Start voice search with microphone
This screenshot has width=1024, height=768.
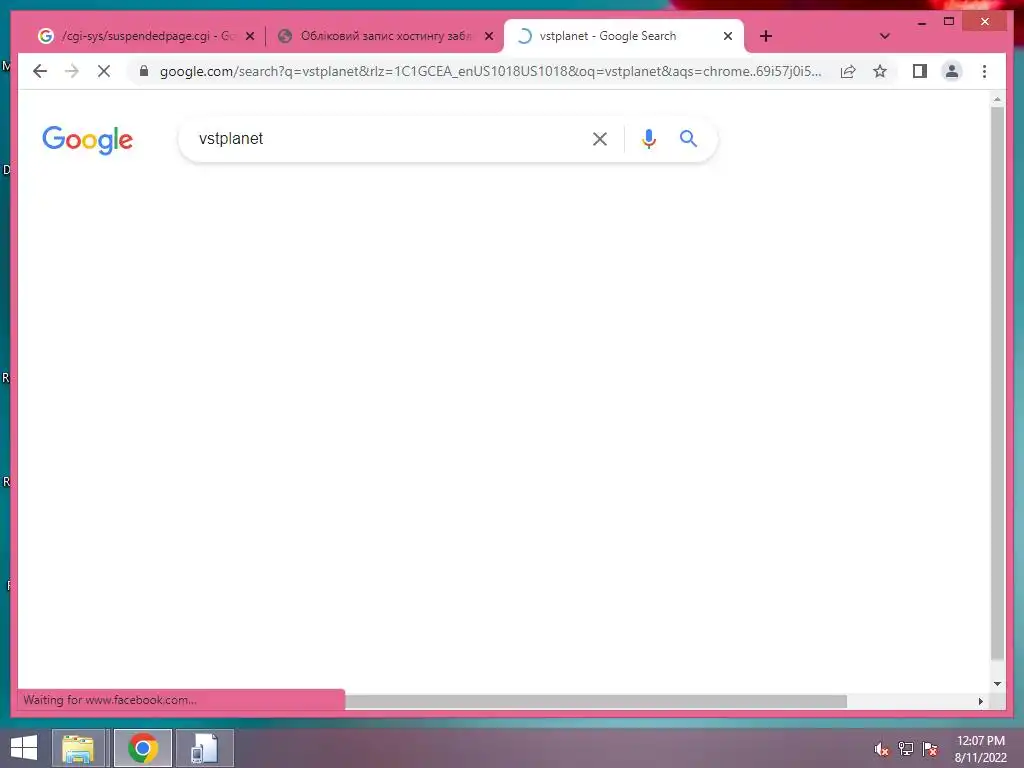[648, 139]
